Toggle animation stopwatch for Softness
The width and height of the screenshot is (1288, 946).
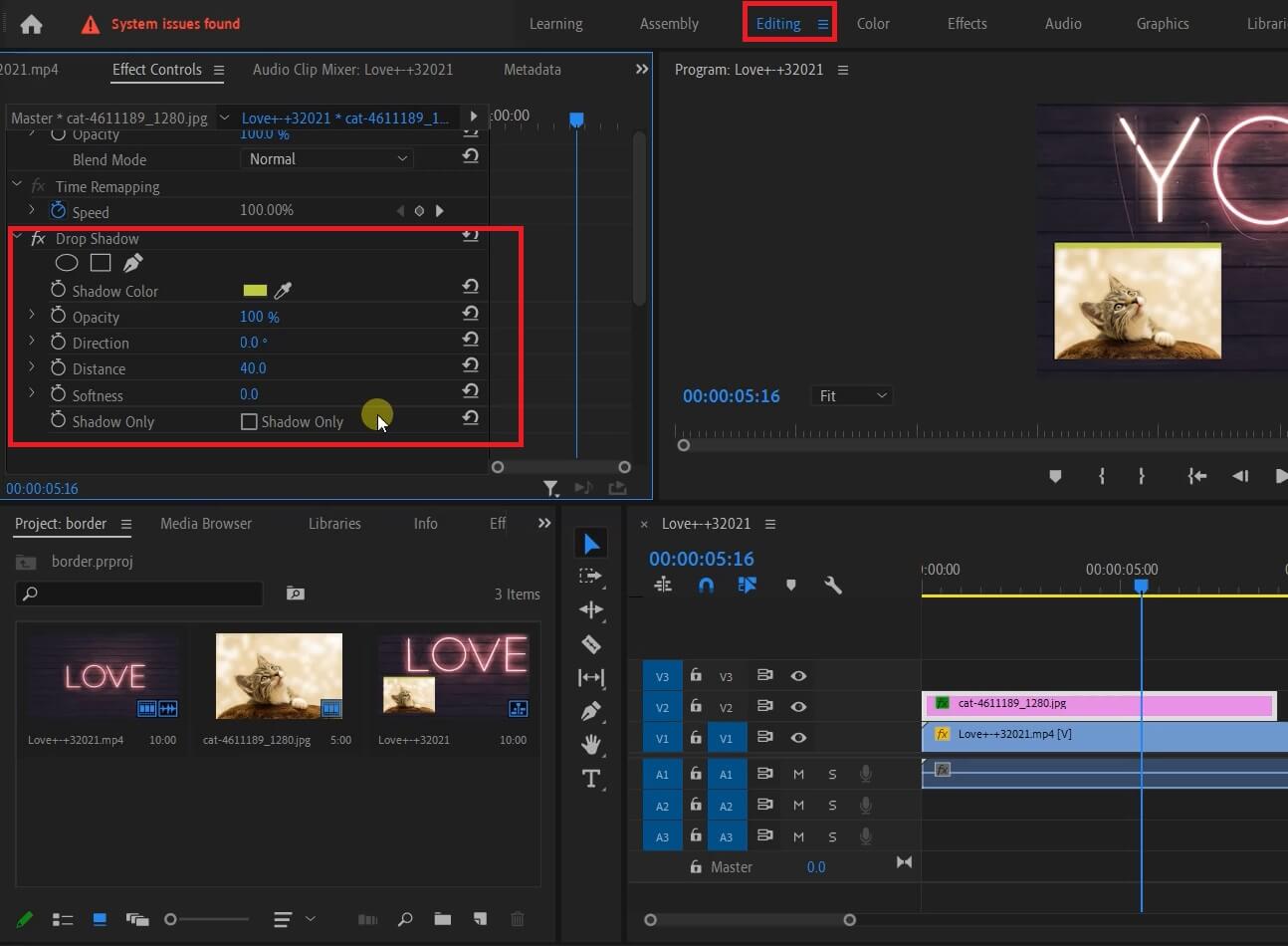tap(58, 394)
